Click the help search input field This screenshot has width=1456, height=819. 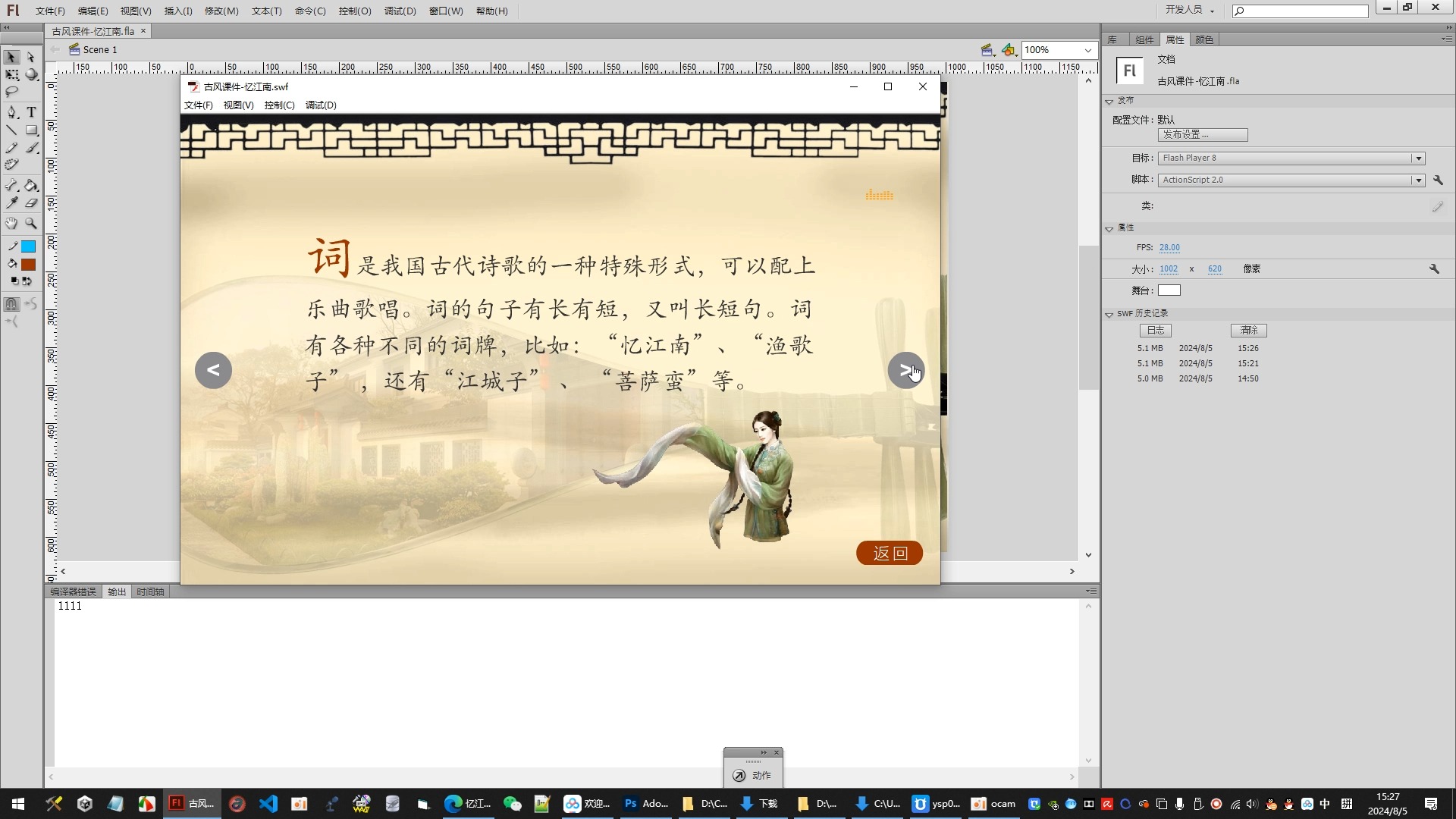pyautogui.click(x=1300, y=11)
